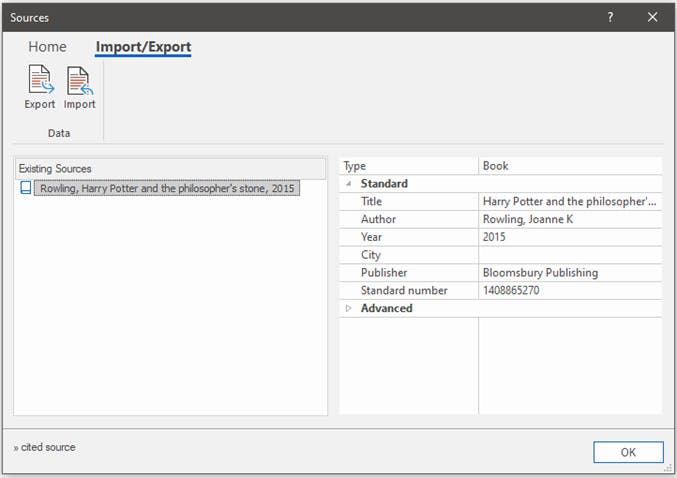Click the Title property label

tap(371, 202)
